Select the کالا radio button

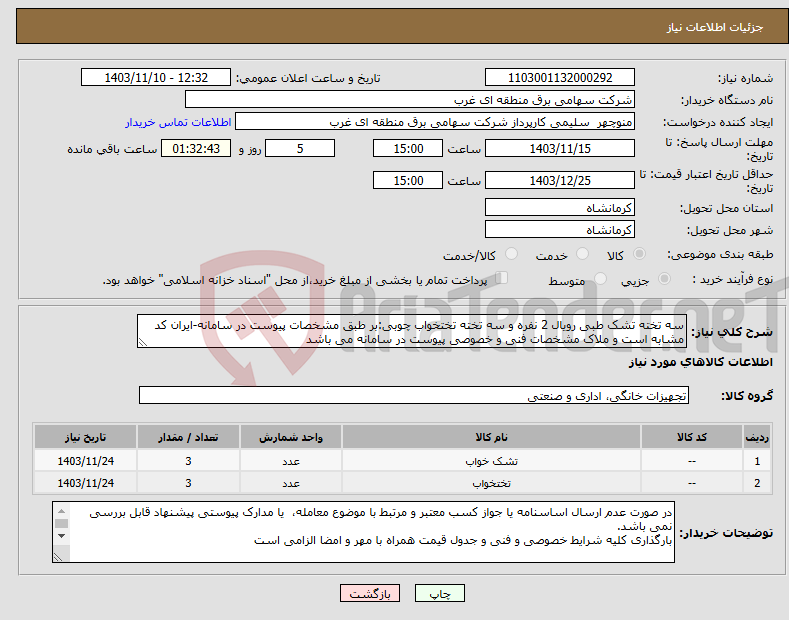pos(639,254)
